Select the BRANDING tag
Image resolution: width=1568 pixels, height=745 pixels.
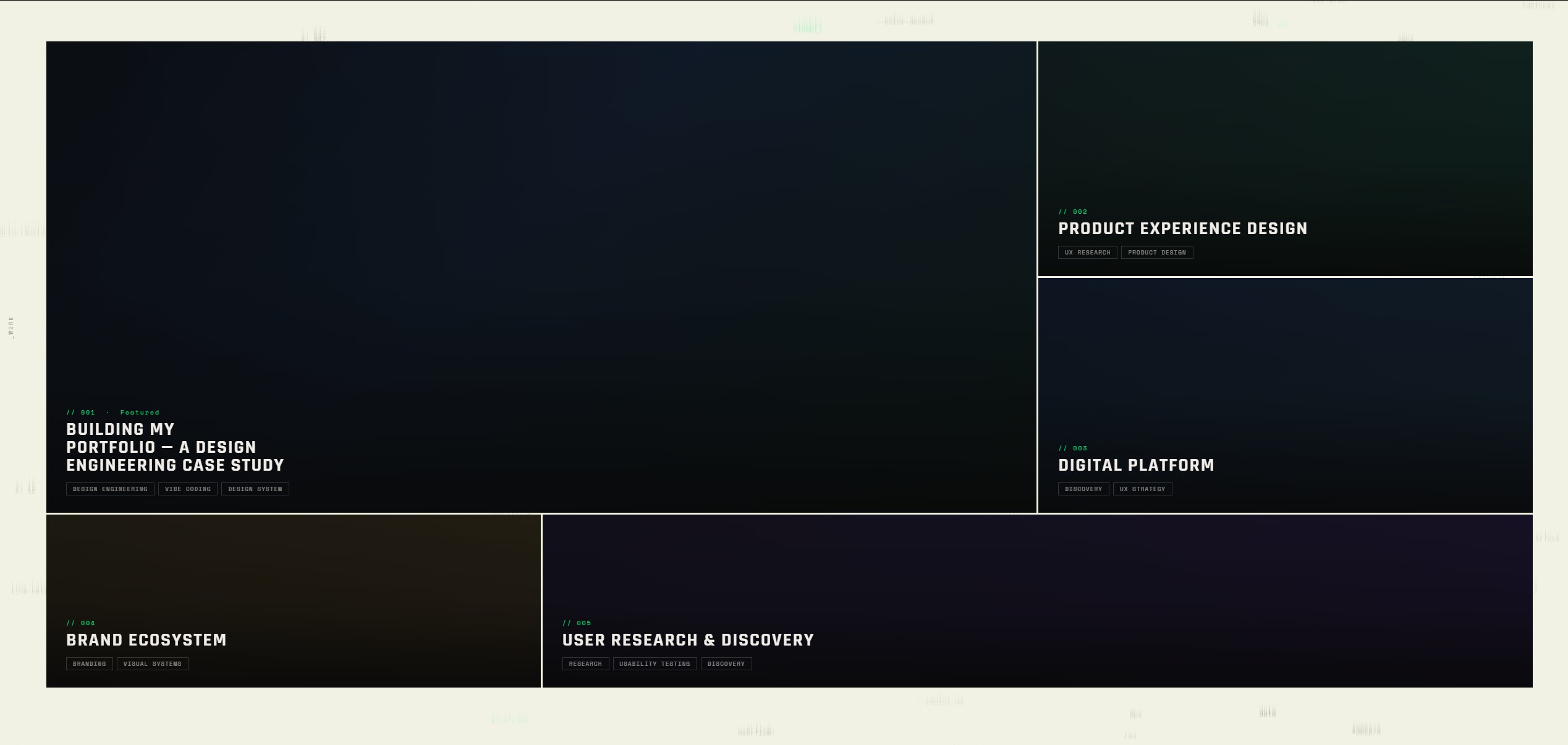(x=88, y=663)
